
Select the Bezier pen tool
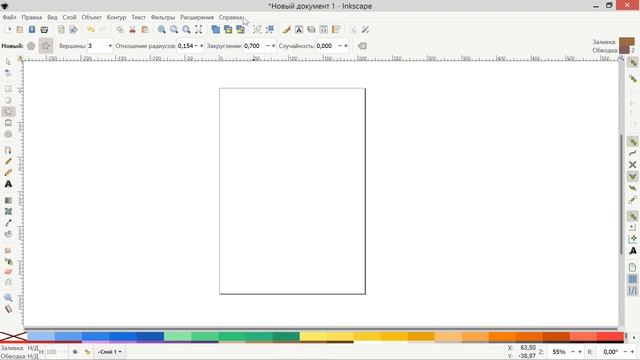(x=8, y=150)
